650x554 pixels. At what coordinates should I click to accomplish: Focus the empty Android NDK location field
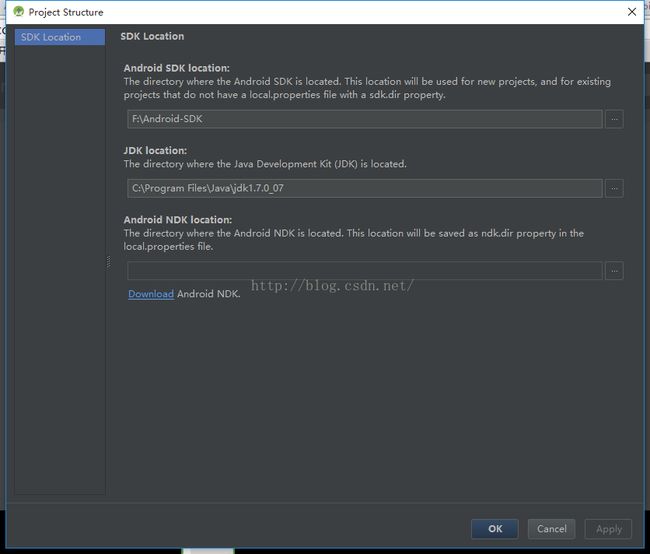pyautogui.click(x=365, y=271)
